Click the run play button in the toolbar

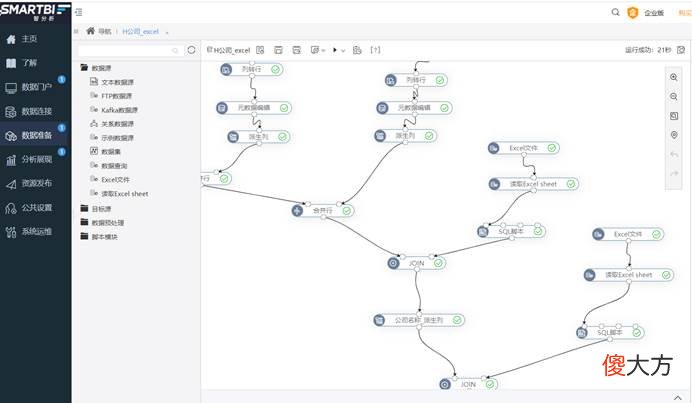point(335,50)
